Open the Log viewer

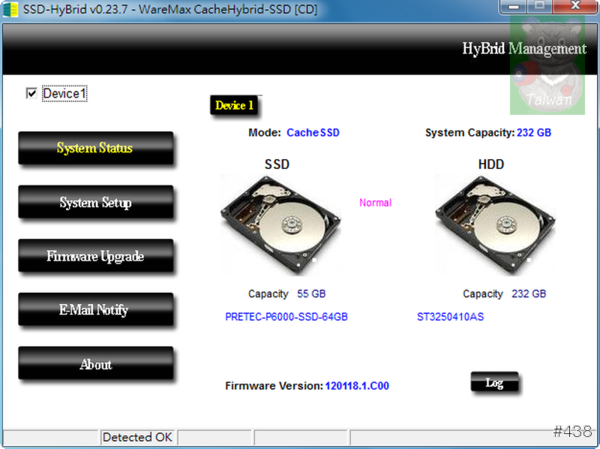tap(494, 382)
